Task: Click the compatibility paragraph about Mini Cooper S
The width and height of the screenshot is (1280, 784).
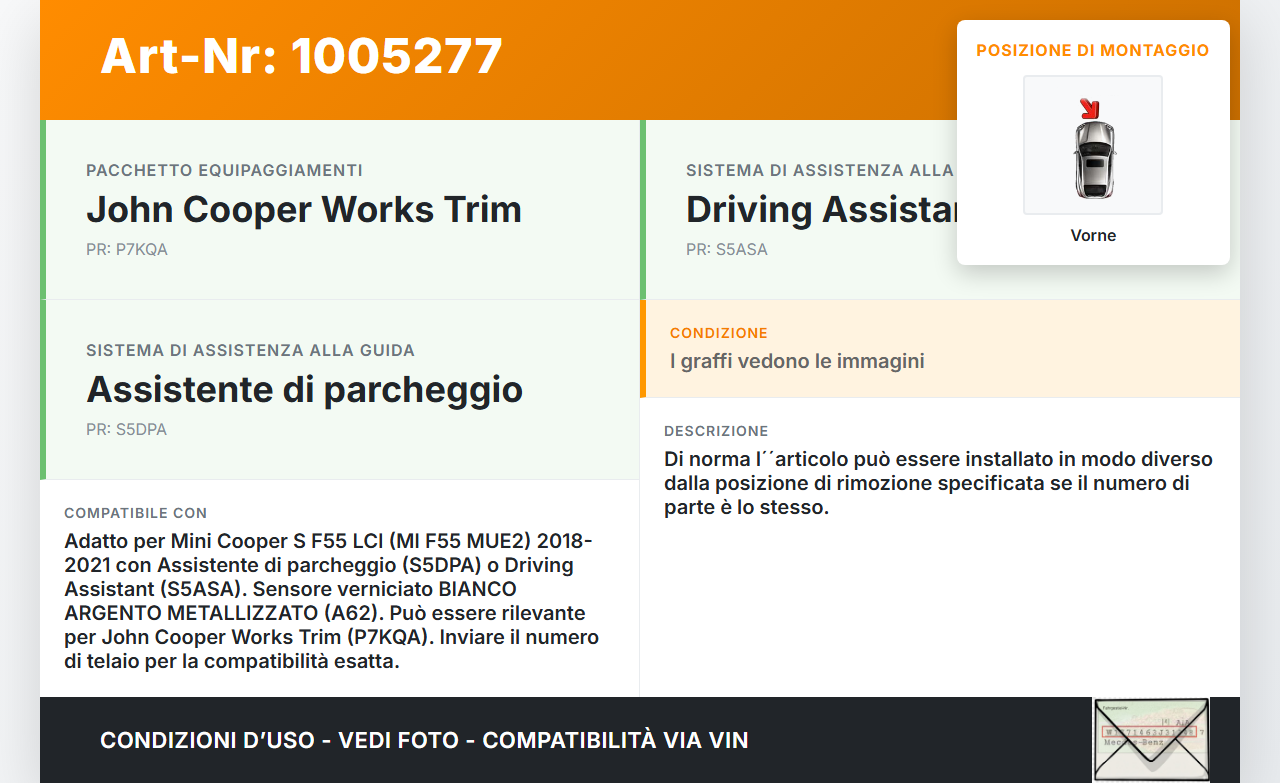Action: [x=332, y=601]
